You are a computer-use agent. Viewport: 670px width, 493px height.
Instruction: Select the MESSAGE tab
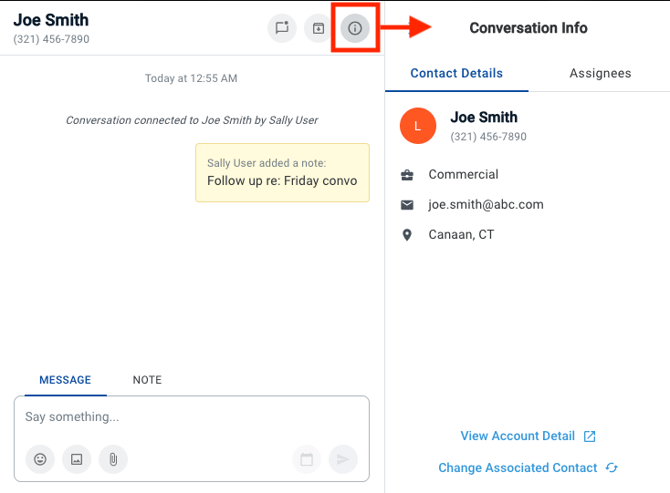coord(65,380)
